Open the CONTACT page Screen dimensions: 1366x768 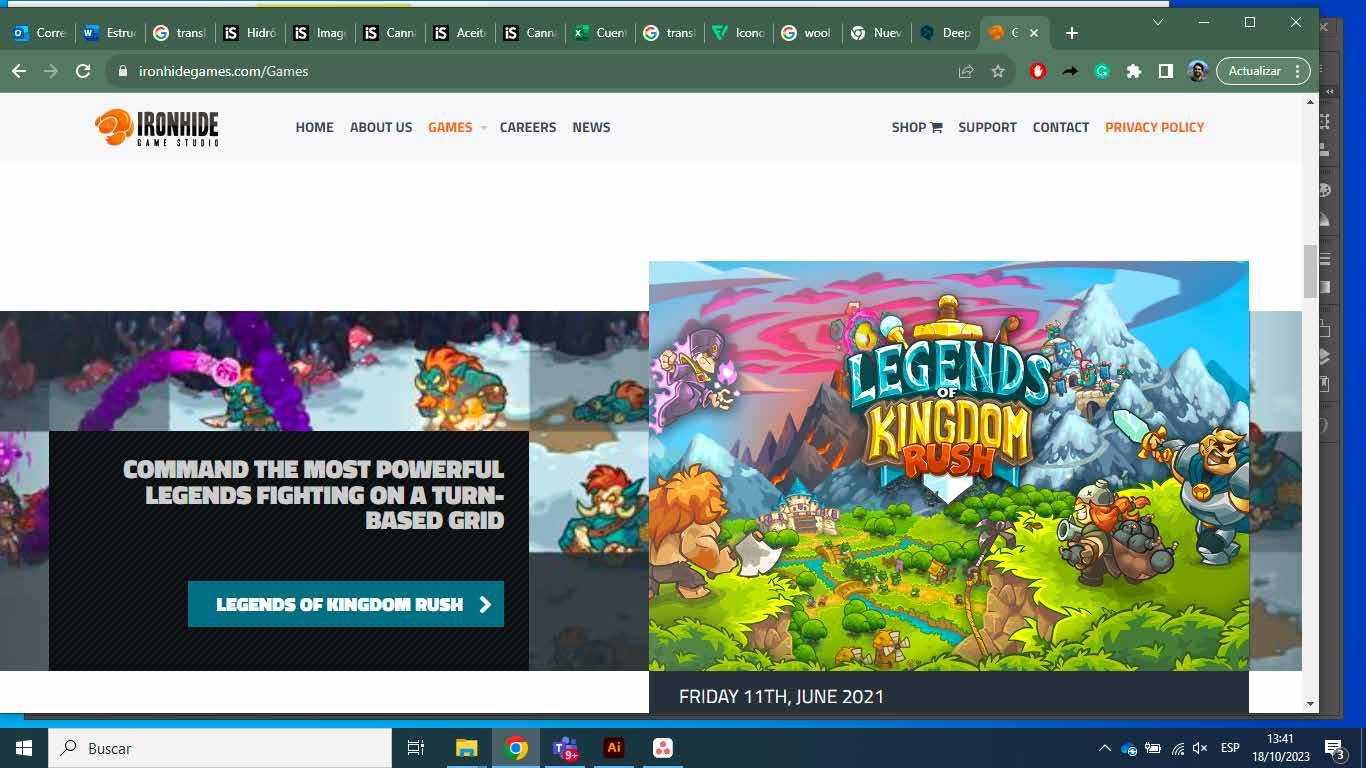click(1061, 127)
